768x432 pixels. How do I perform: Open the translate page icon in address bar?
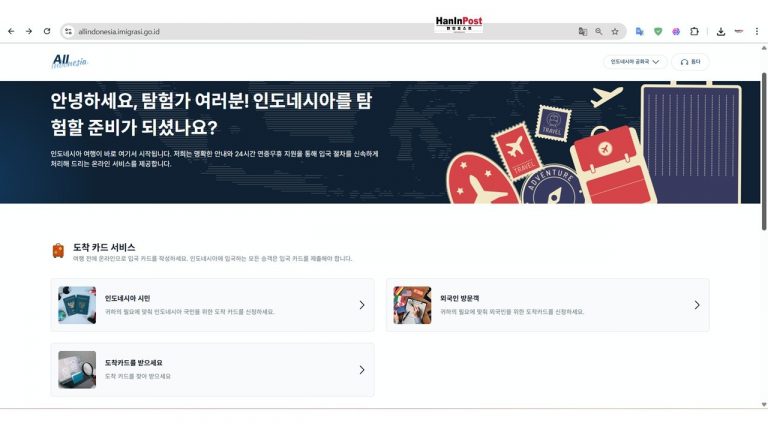click(582, 31)
